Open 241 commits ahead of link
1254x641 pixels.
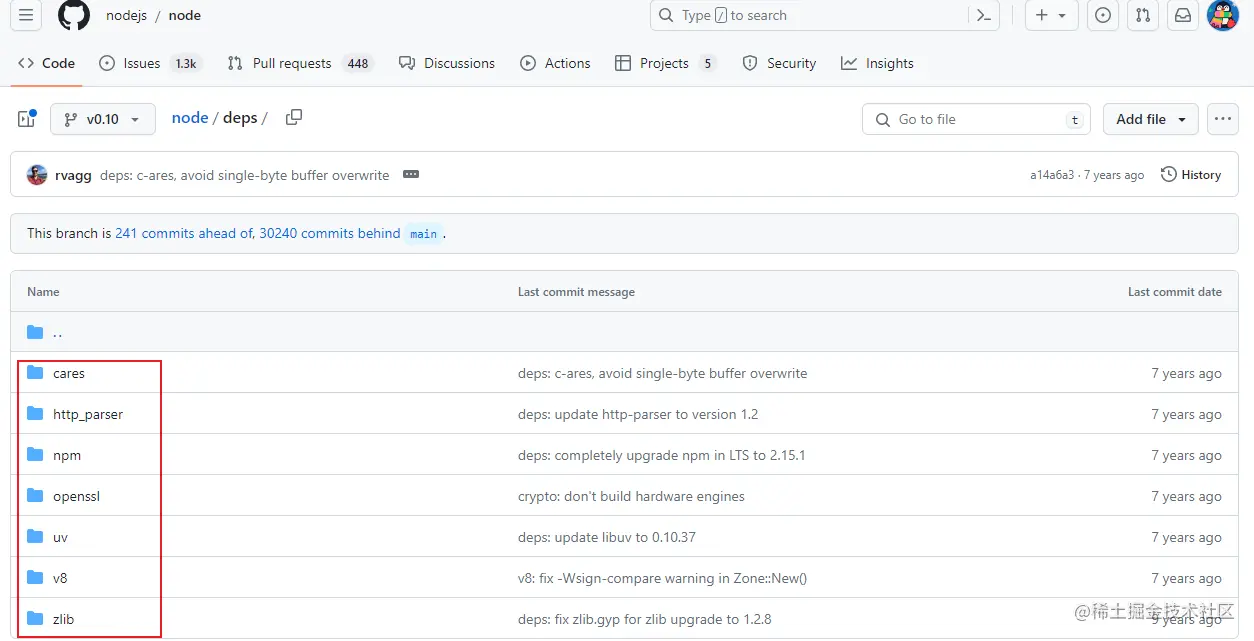pyautogui.click(x=184, y=233)
